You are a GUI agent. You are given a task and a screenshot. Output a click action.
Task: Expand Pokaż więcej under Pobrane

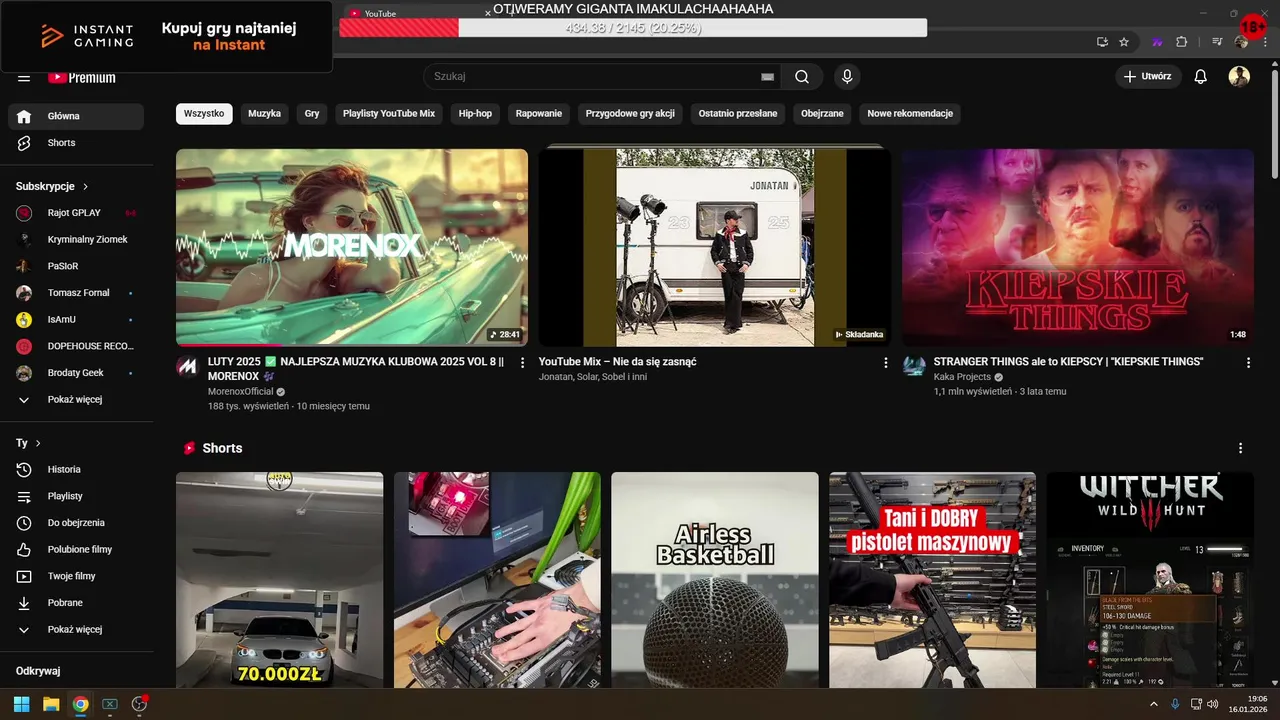[x=76, y=629]
